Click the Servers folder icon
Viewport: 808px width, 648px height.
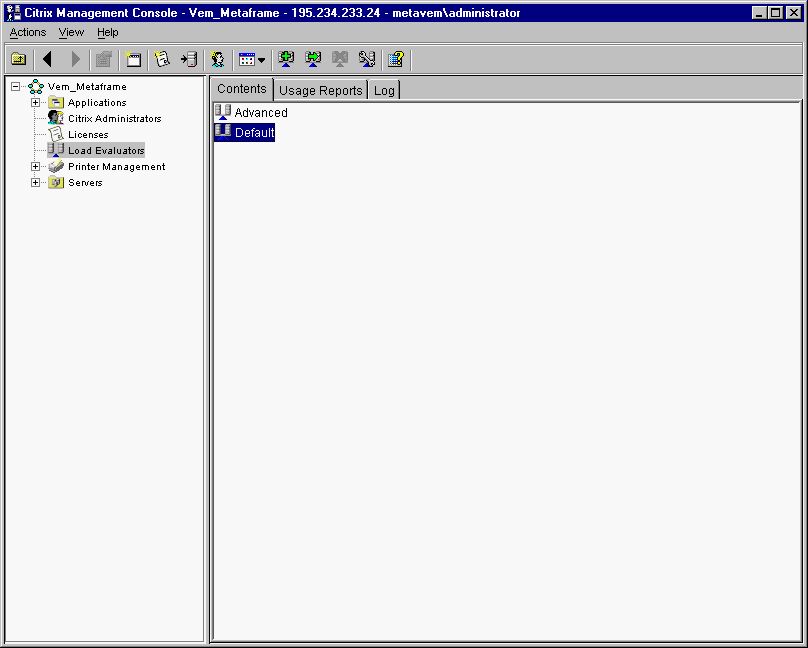(56, 182)
